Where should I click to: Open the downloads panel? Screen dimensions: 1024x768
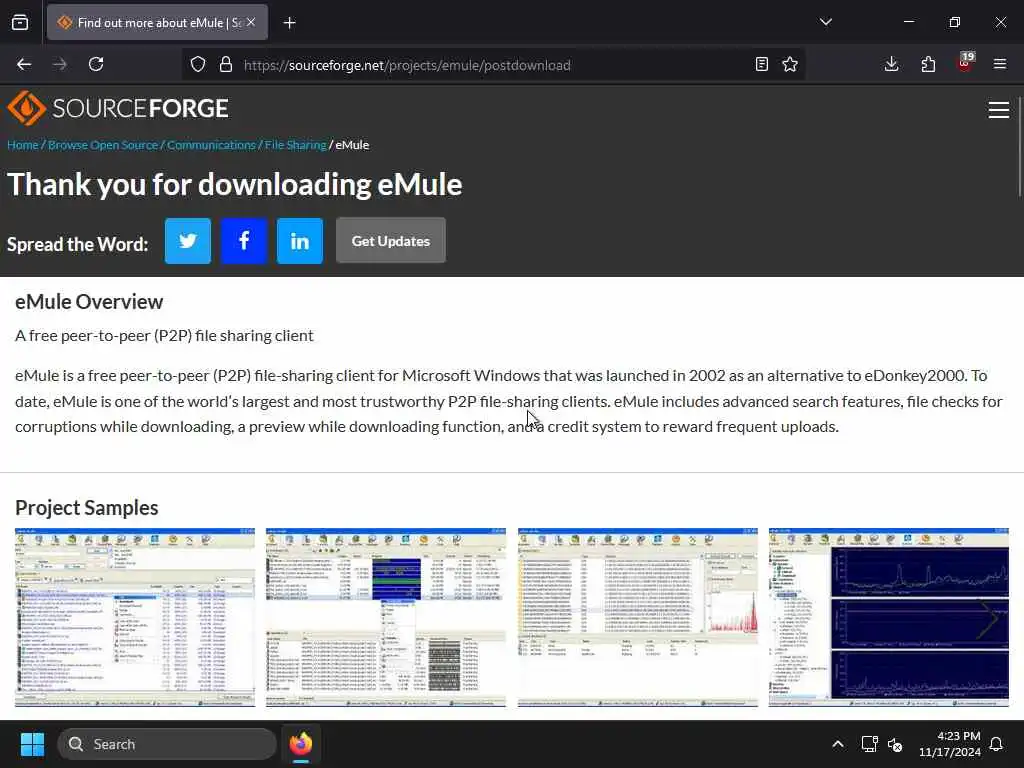891,64
